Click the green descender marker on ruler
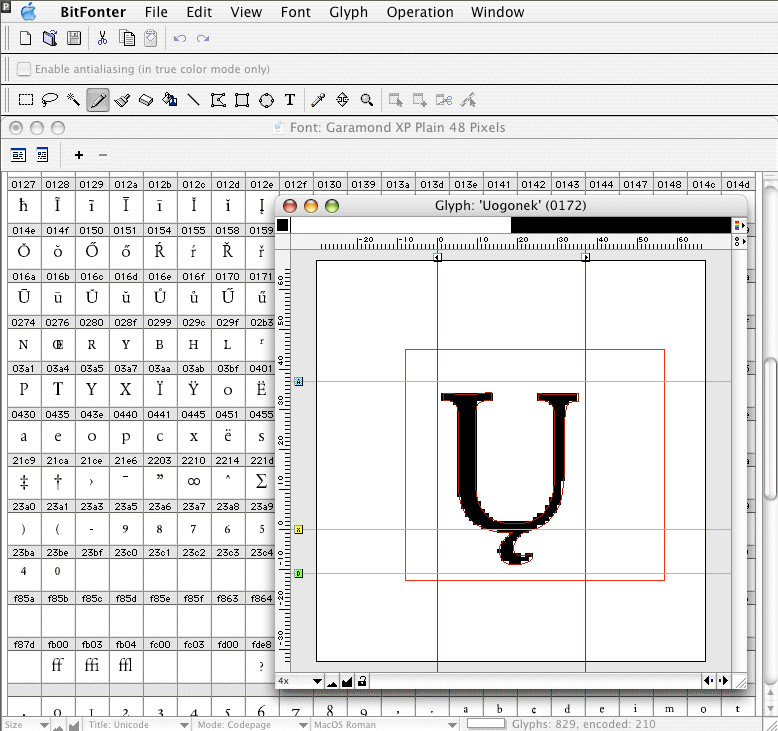The height and width of the screenshot is (731, 778). (298, 573)
